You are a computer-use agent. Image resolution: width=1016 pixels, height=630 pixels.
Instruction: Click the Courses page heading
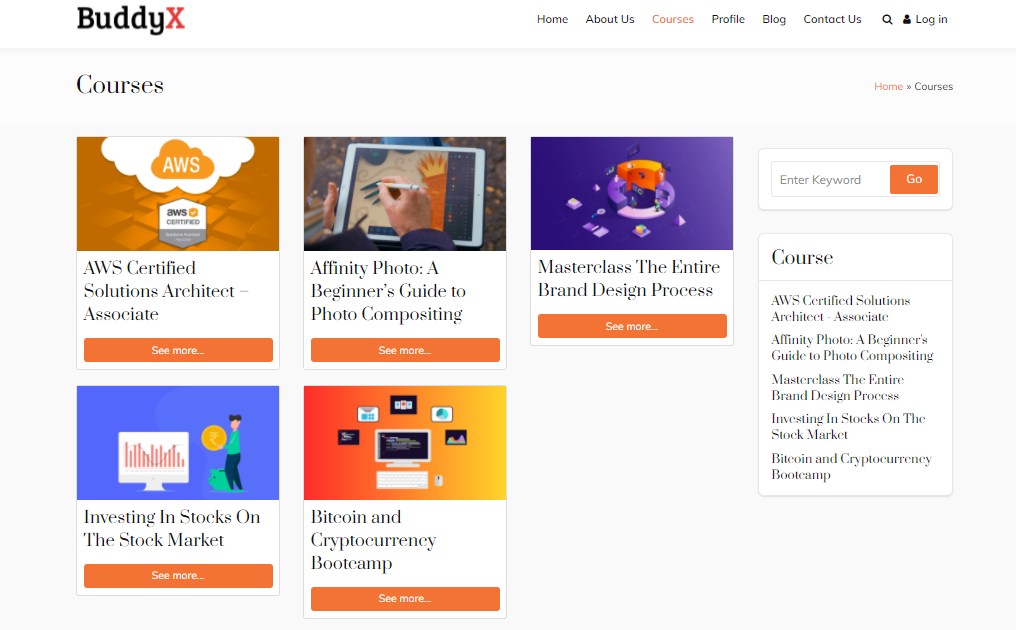(120, 85)
